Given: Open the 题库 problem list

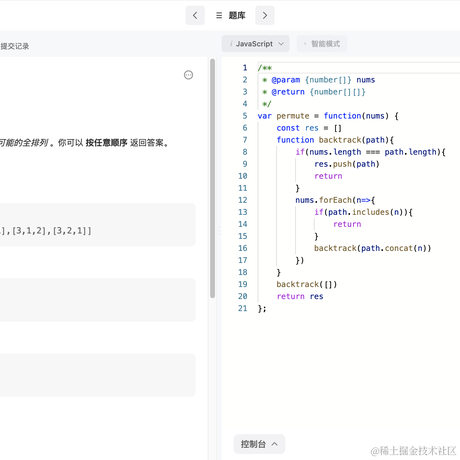Looking at the screenshot, I should click(x=231, y=15).
